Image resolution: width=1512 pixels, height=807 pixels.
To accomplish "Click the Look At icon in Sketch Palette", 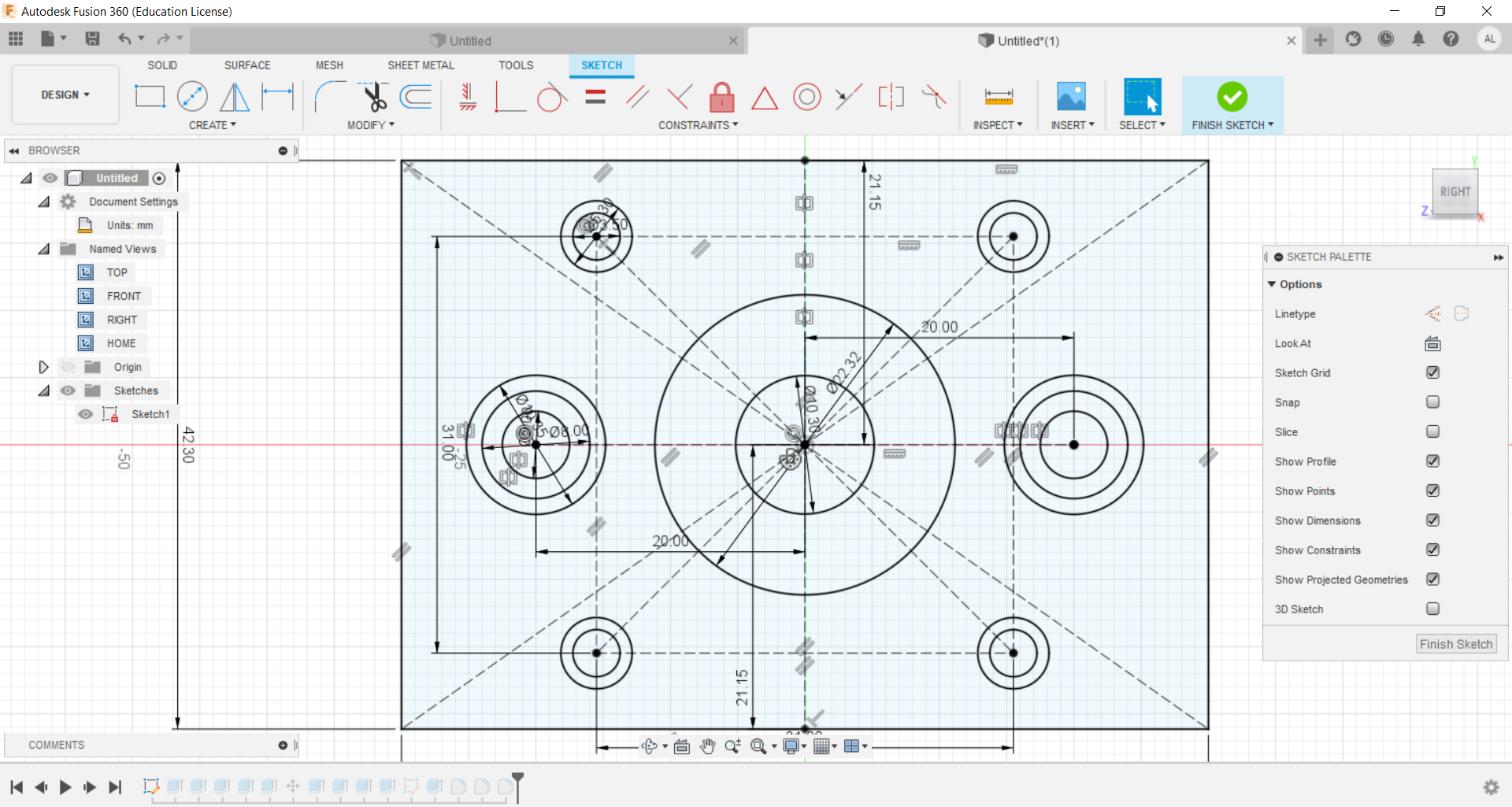I will pos(1432,343).
